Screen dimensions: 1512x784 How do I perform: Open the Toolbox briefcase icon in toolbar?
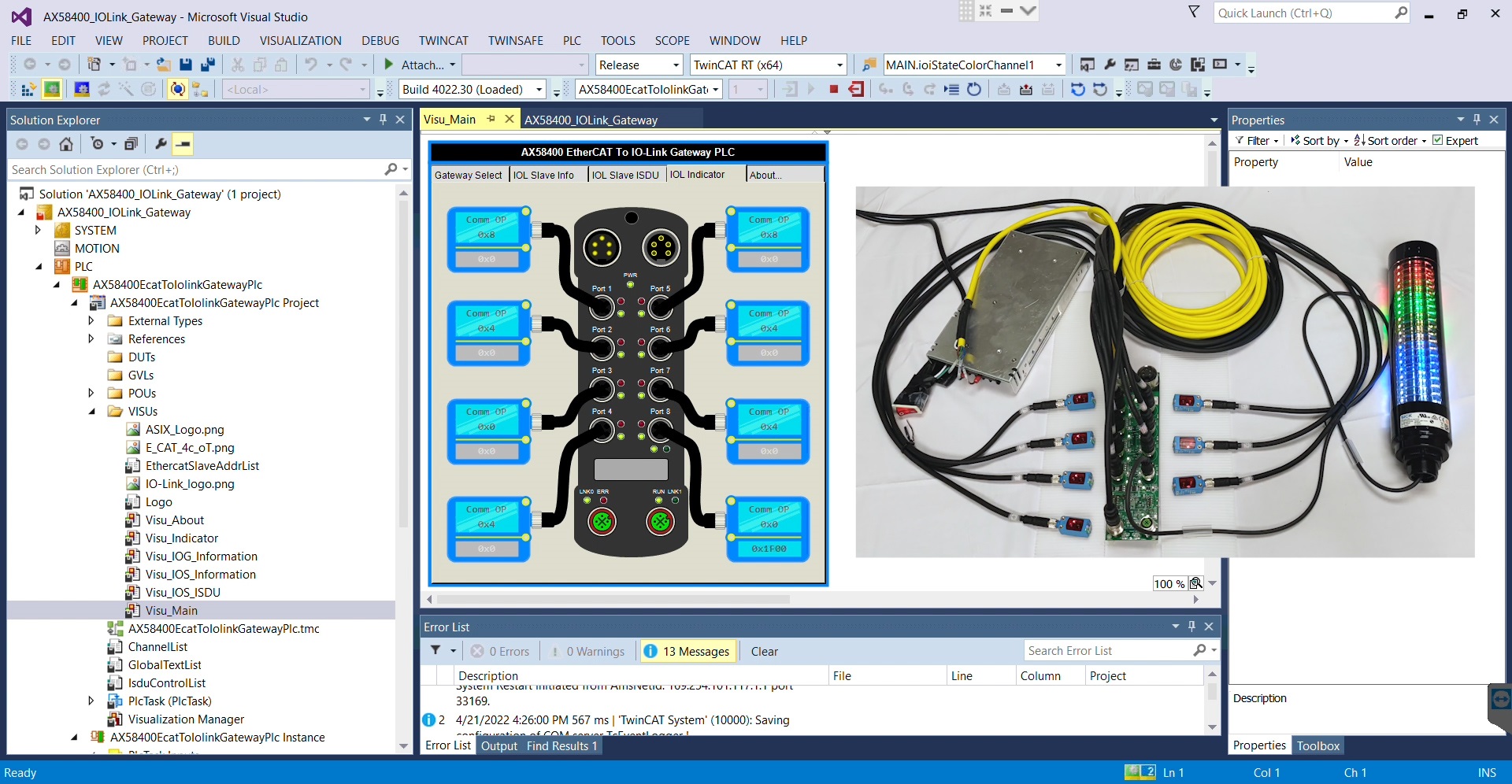coord(1154,65)
